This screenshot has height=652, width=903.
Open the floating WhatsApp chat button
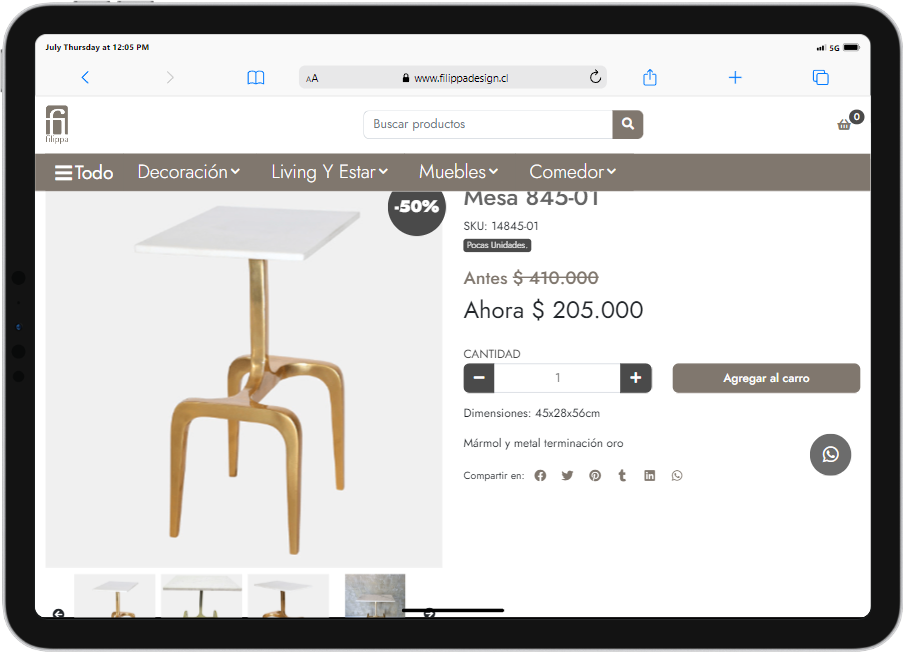830,455
